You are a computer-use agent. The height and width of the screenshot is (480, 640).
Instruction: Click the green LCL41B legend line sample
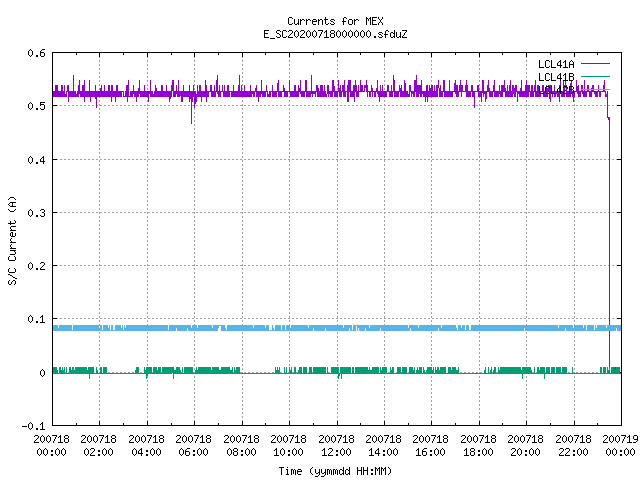(595, 76)
